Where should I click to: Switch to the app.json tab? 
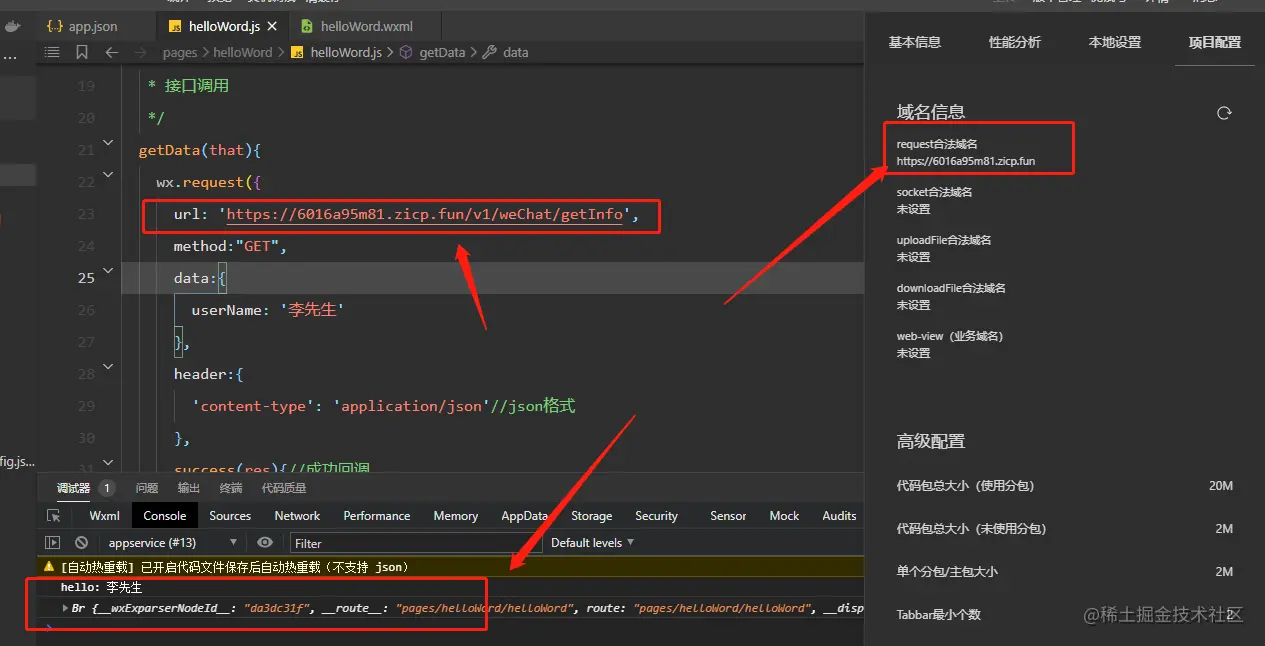coord(83,26)
